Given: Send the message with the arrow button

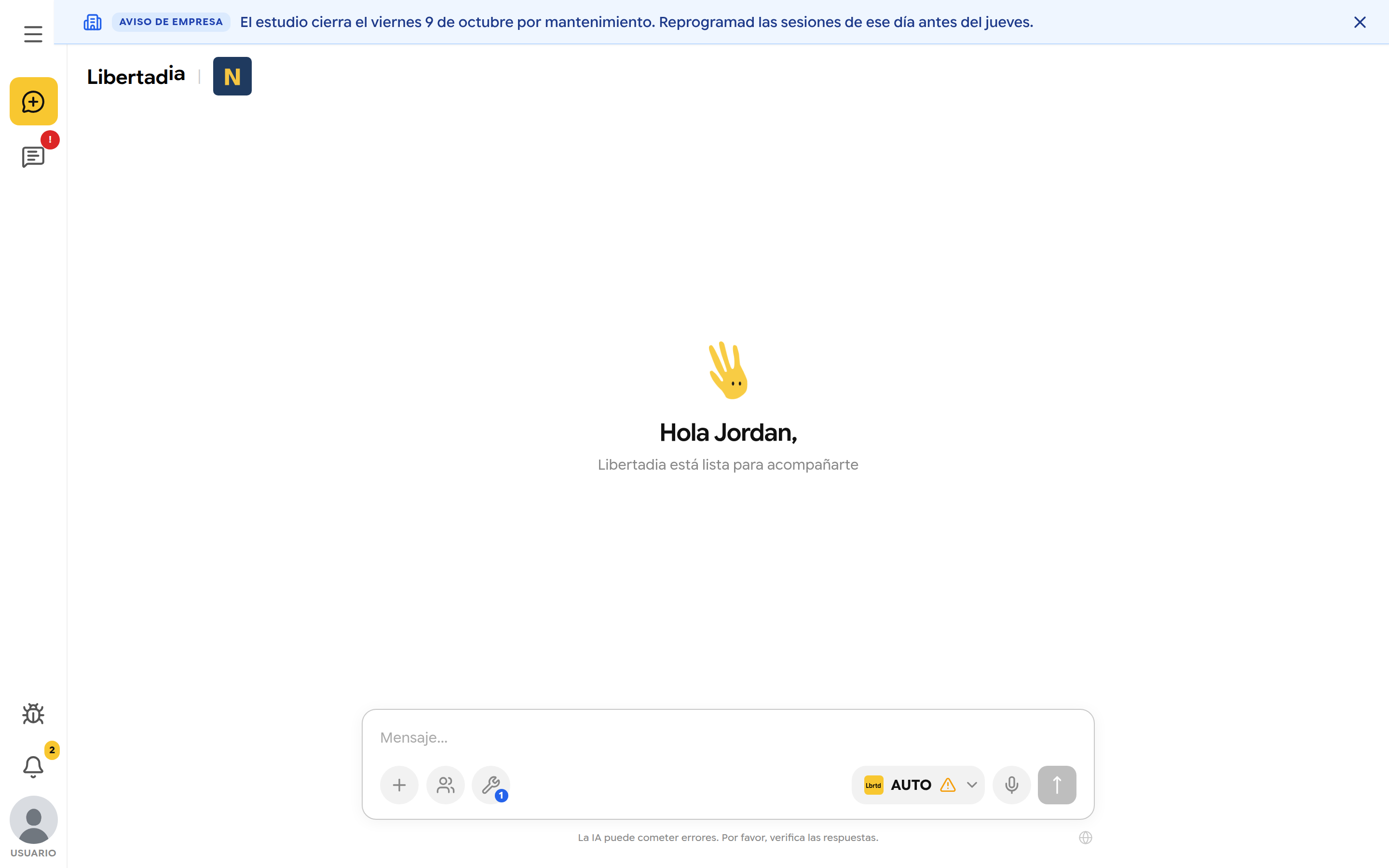Looking at the screenshot, I should [1057, 785].
